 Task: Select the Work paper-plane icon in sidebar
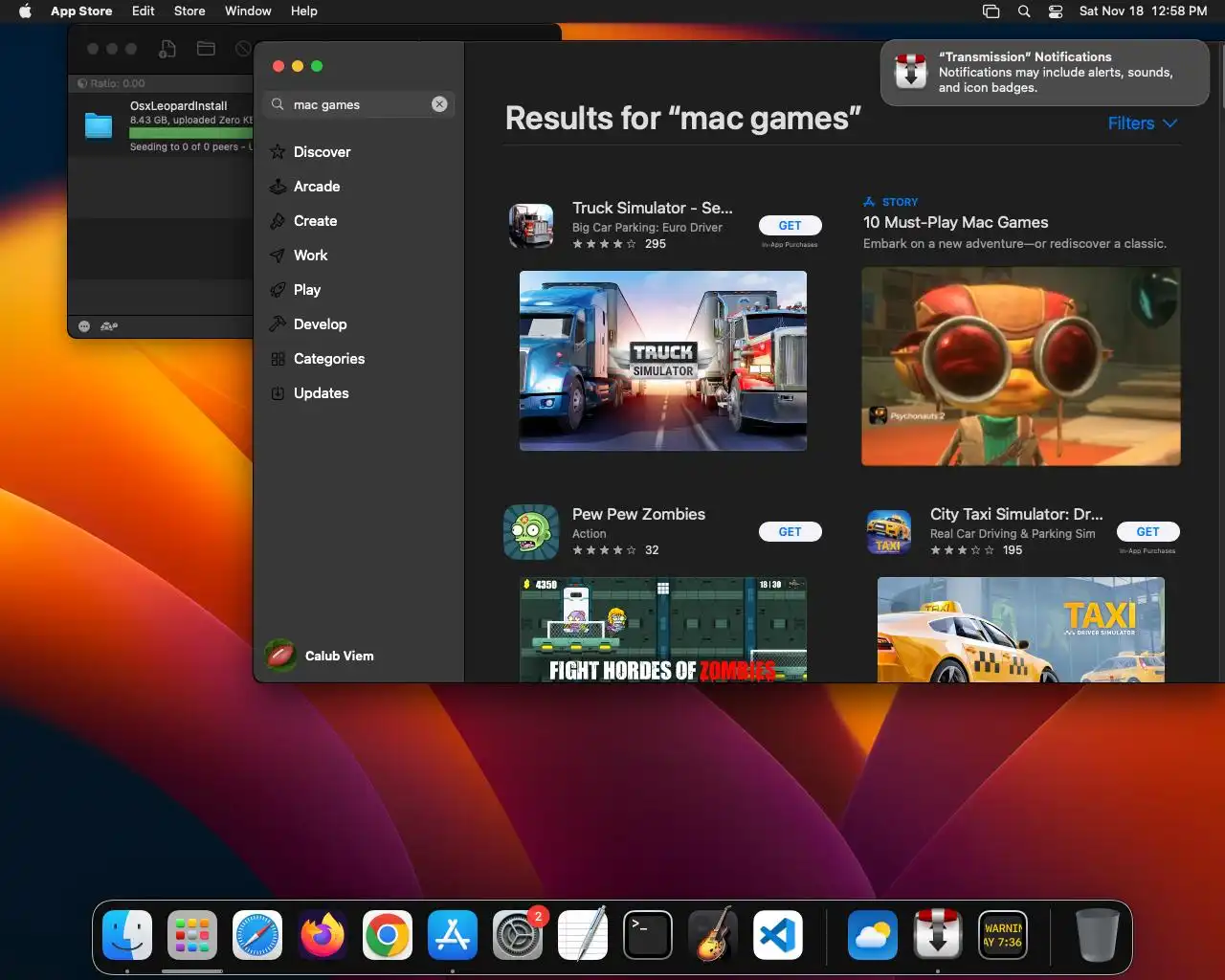pos(278,256)
